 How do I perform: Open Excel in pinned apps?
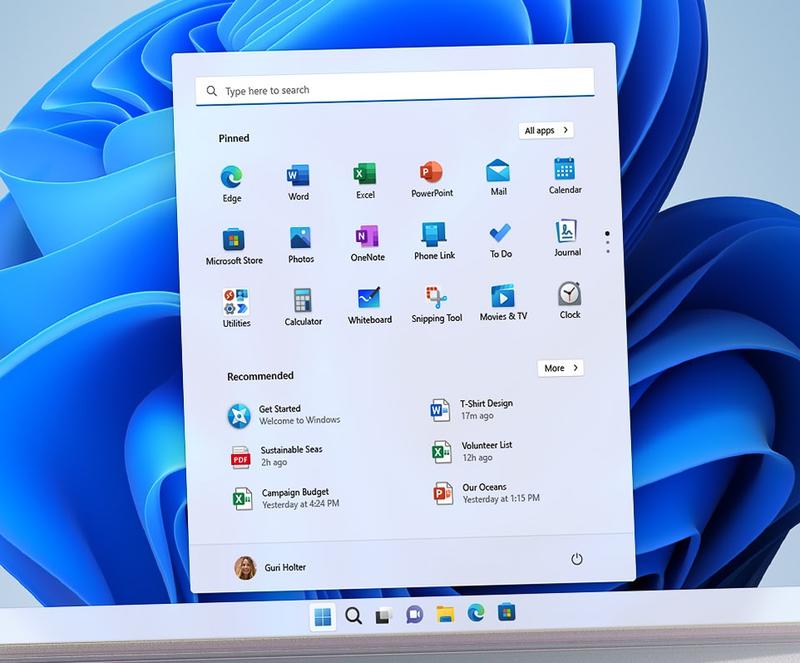click(x=365, y=181)
